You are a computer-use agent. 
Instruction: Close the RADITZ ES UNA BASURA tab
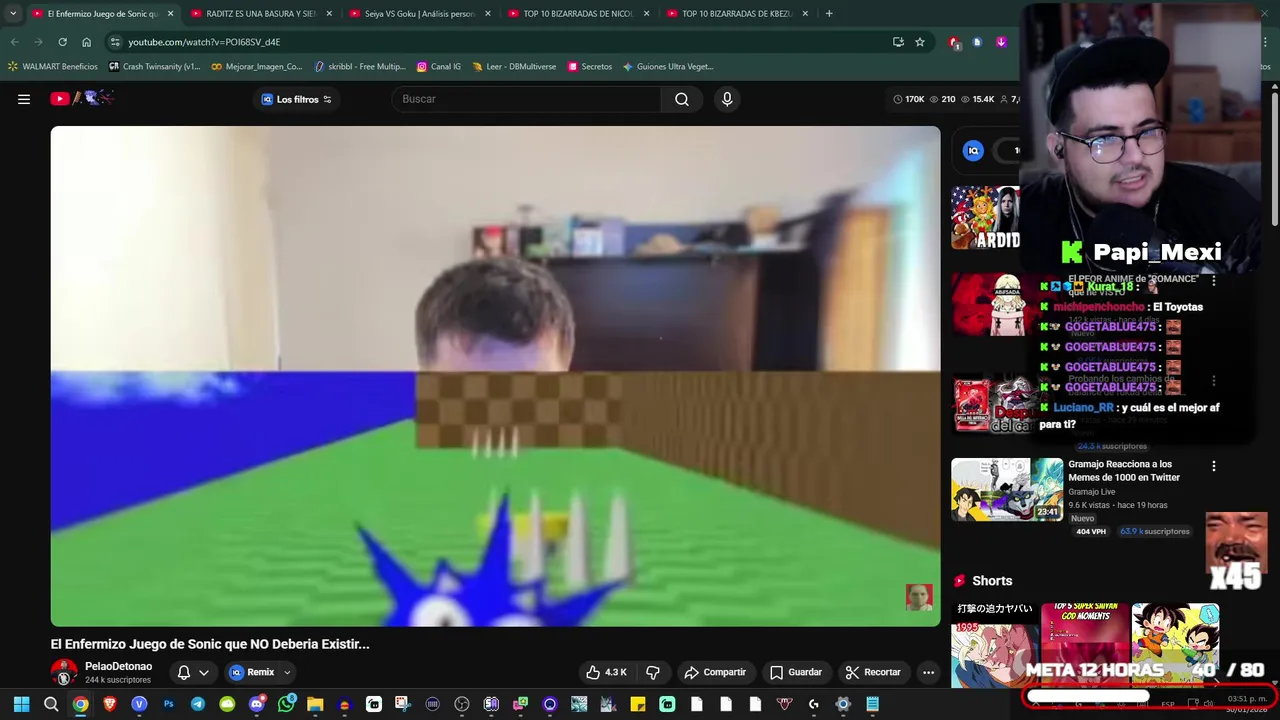[x=329, y=14]
